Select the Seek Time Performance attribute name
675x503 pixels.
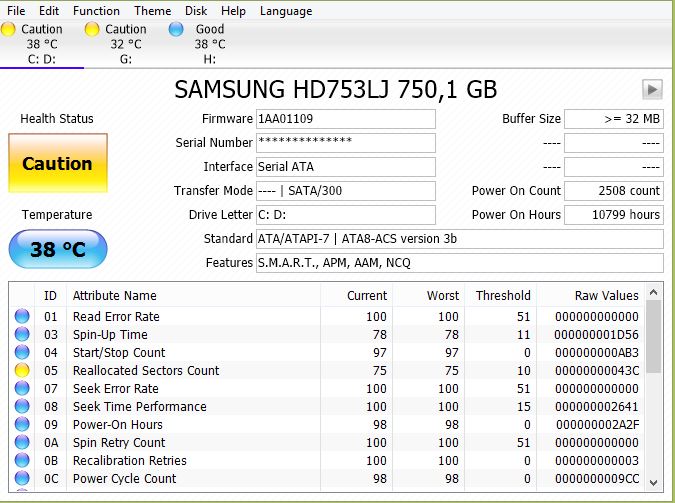point(140,407)
